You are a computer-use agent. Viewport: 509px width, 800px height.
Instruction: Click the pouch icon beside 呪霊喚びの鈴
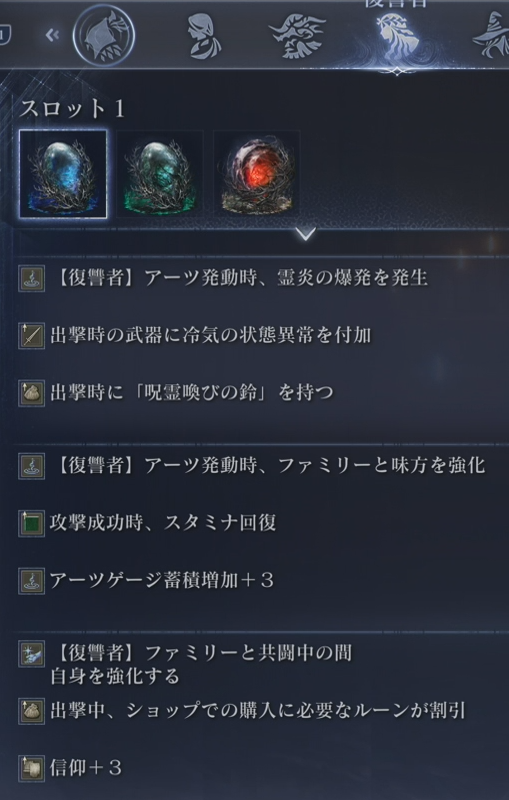(32, 393)
